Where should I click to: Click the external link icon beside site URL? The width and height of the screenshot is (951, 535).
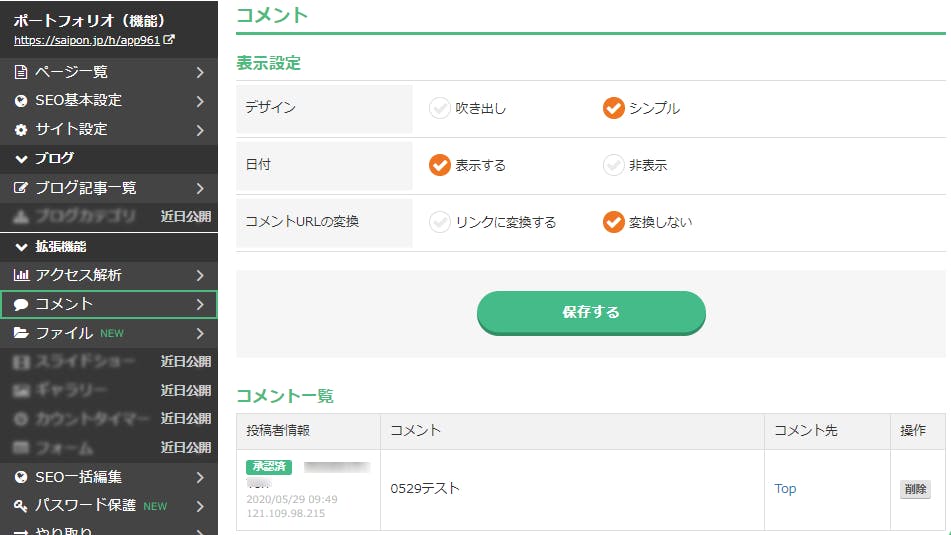[169, 41]
